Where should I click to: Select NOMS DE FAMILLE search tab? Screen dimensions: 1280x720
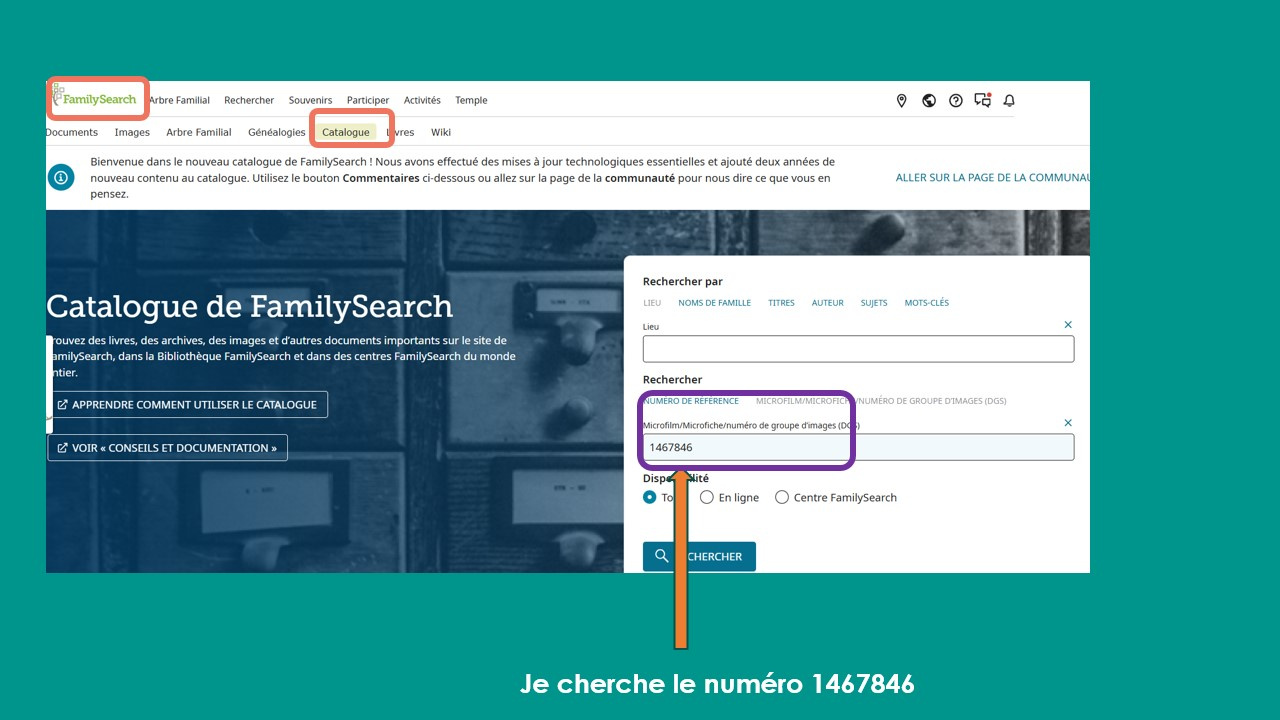[714, 303]
